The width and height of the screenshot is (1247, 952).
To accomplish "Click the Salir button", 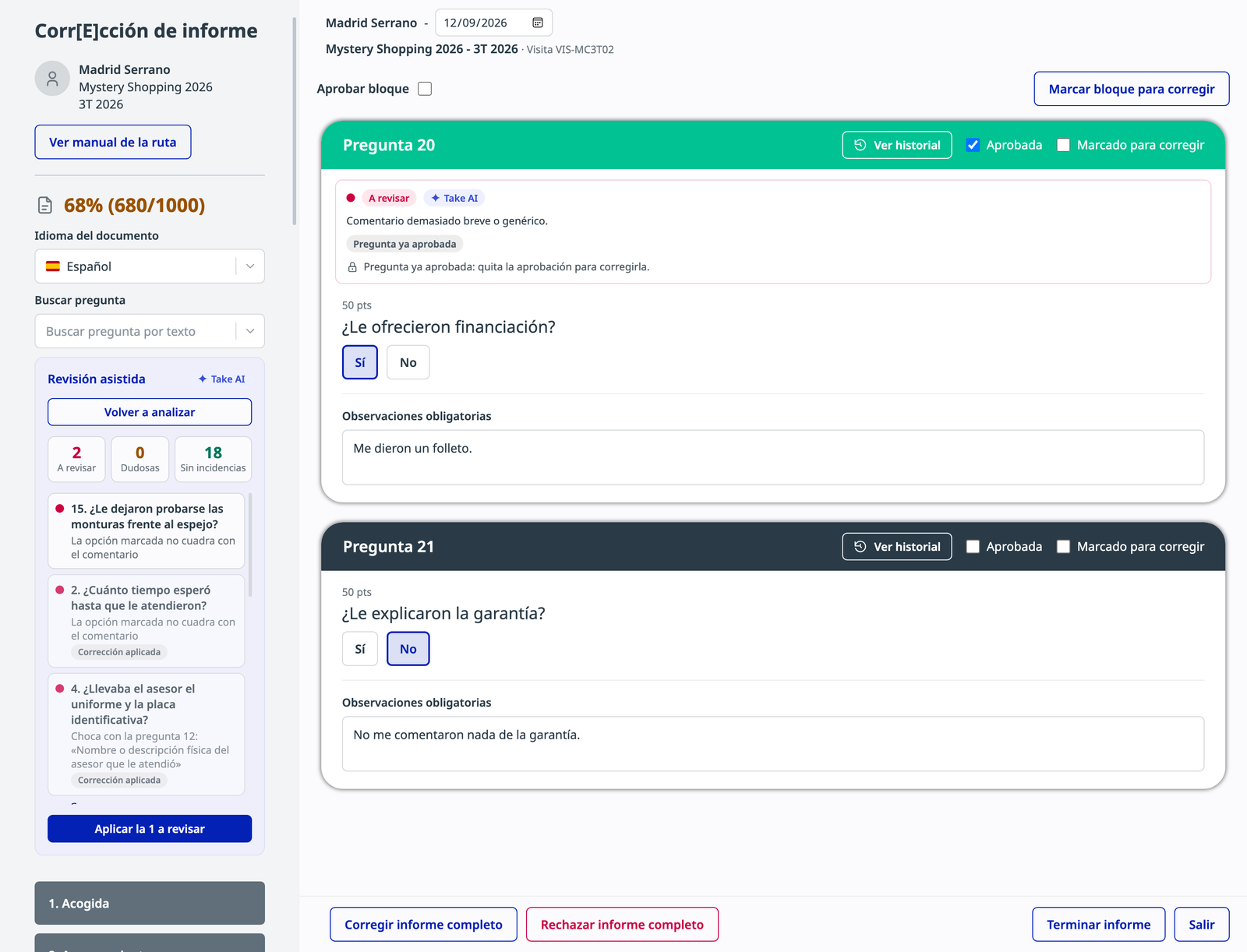I will (1202, 925).
